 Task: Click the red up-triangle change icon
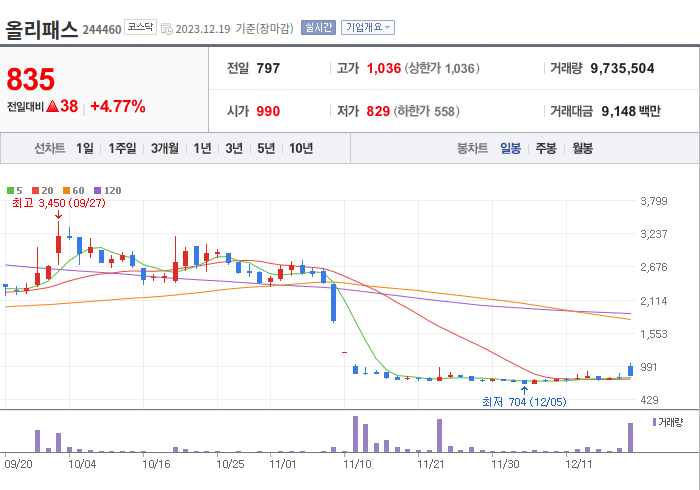click(52, 106)
